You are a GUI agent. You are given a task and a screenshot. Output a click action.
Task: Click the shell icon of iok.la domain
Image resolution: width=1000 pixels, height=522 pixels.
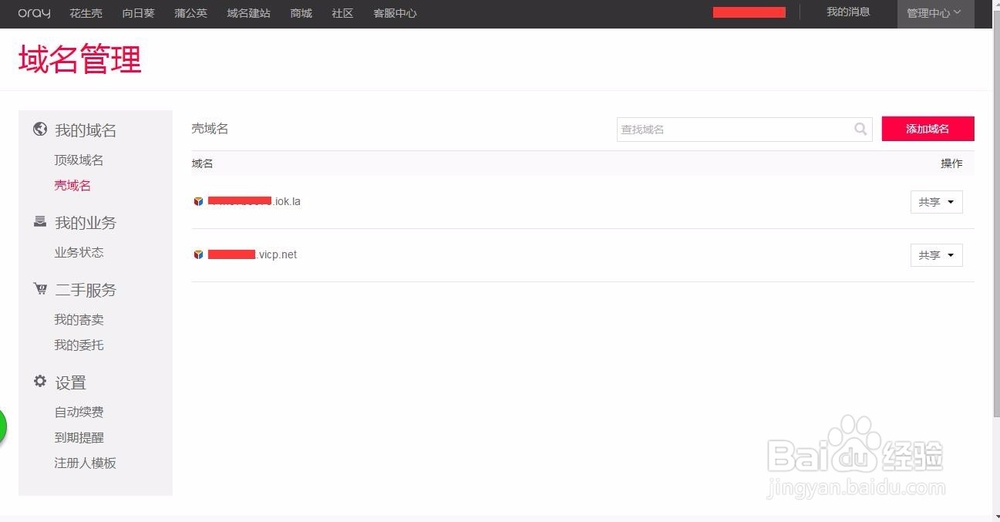198,202
